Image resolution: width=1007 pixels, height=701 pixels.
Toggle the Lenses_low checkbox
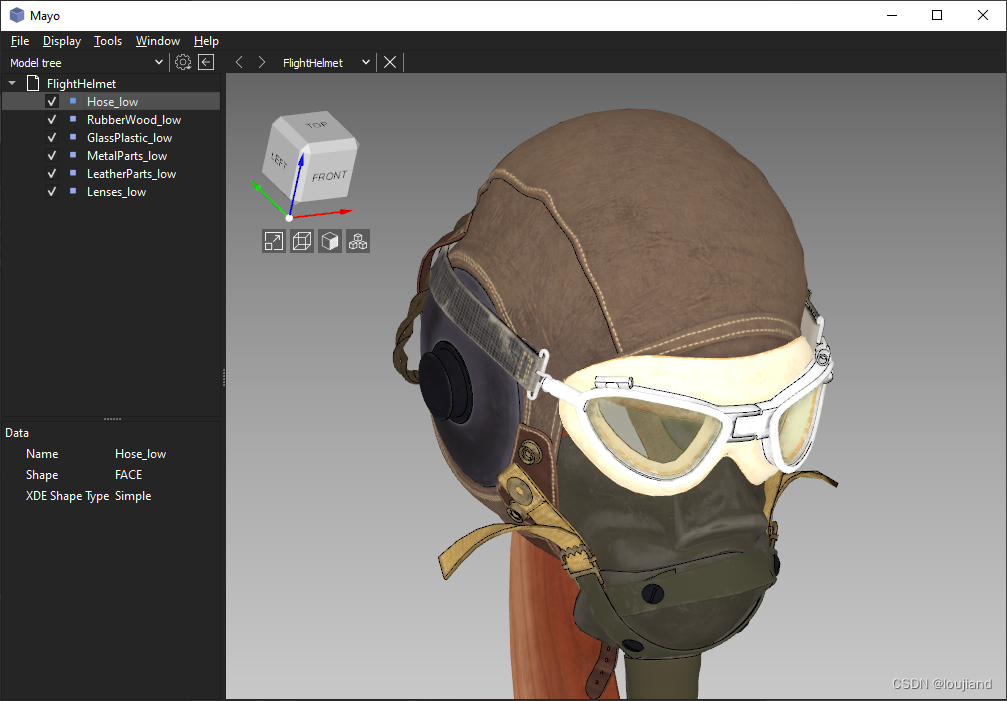pyautogui.click(x=51, y=191)
